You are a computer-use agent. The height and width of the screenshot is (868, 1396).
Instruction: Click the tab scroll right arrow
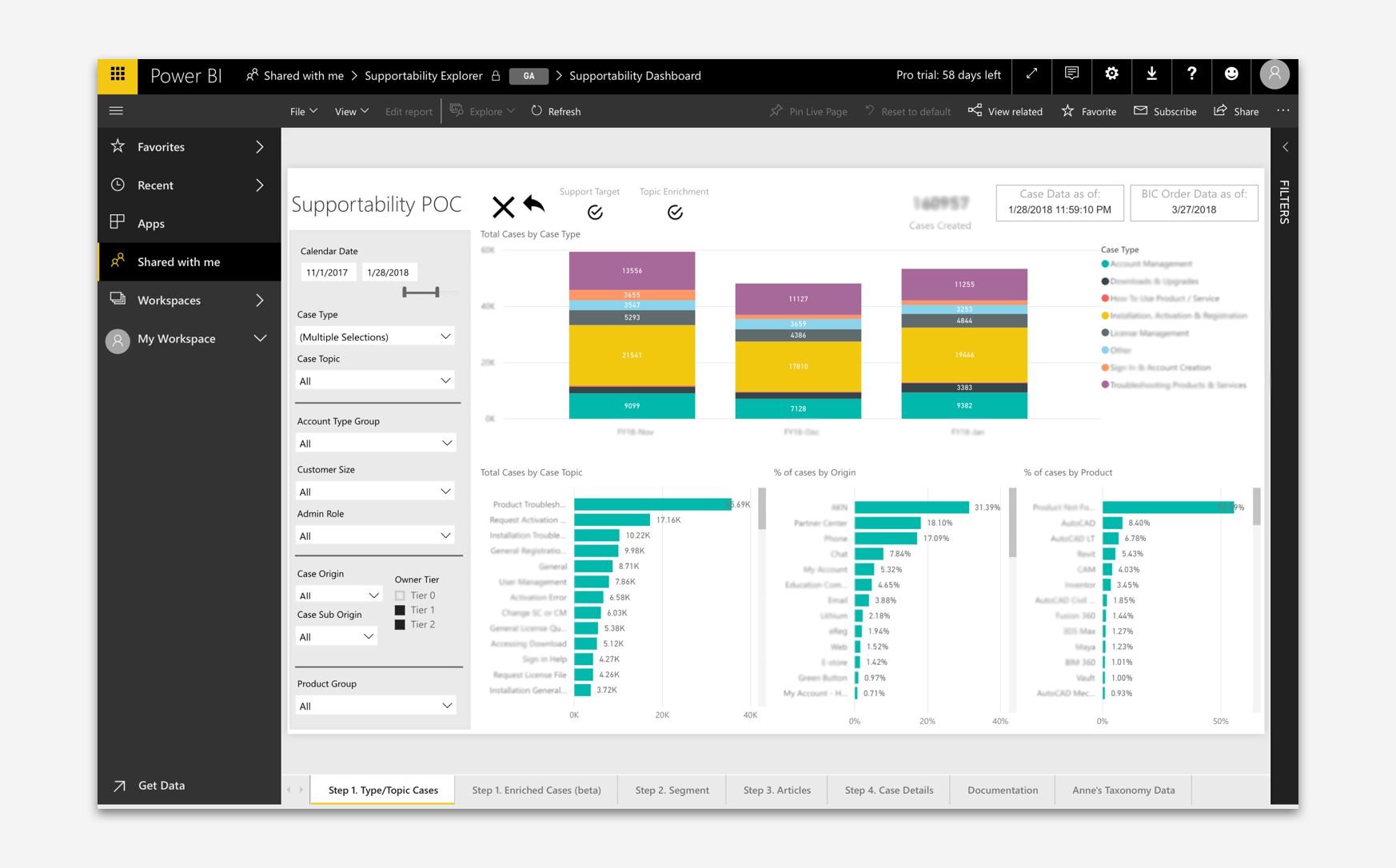pyautogui.click(x=301, y=790)
